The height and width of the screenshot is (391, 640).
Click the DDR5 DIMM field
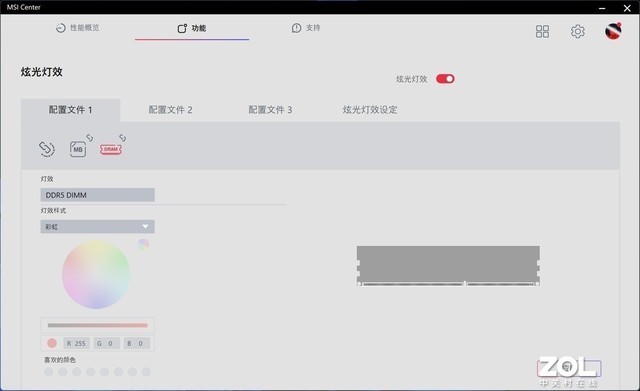coord(98,195)
